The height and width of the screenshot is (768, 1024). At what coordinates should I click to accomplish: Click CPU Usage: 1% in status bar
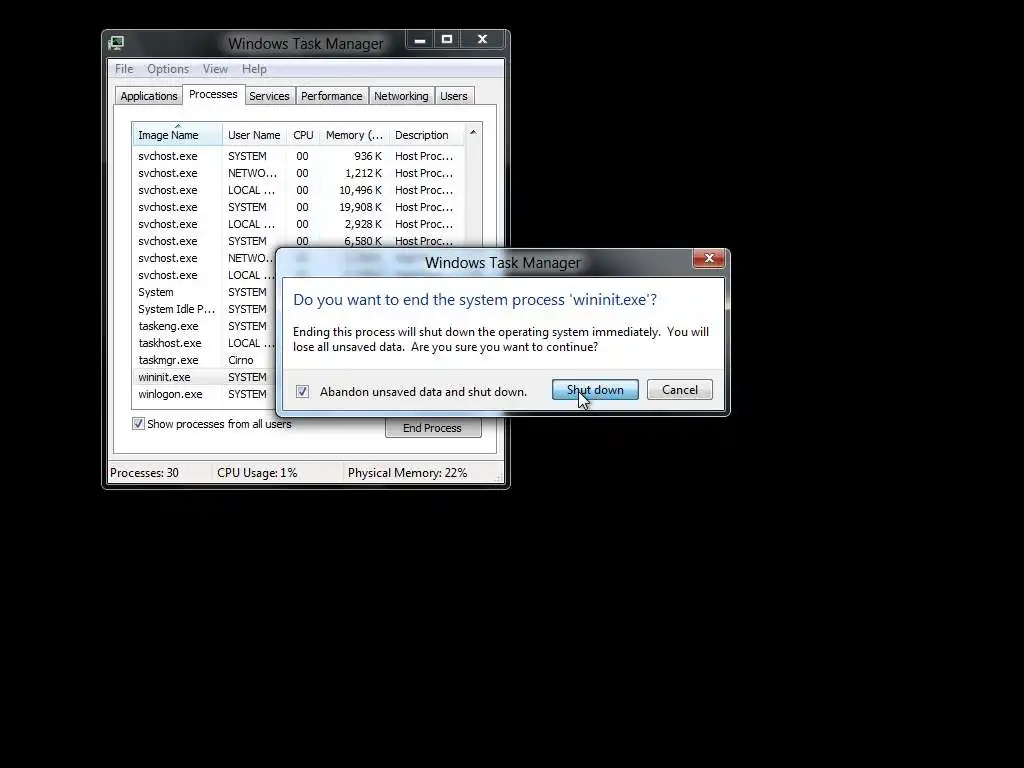[x=257, y=473]
